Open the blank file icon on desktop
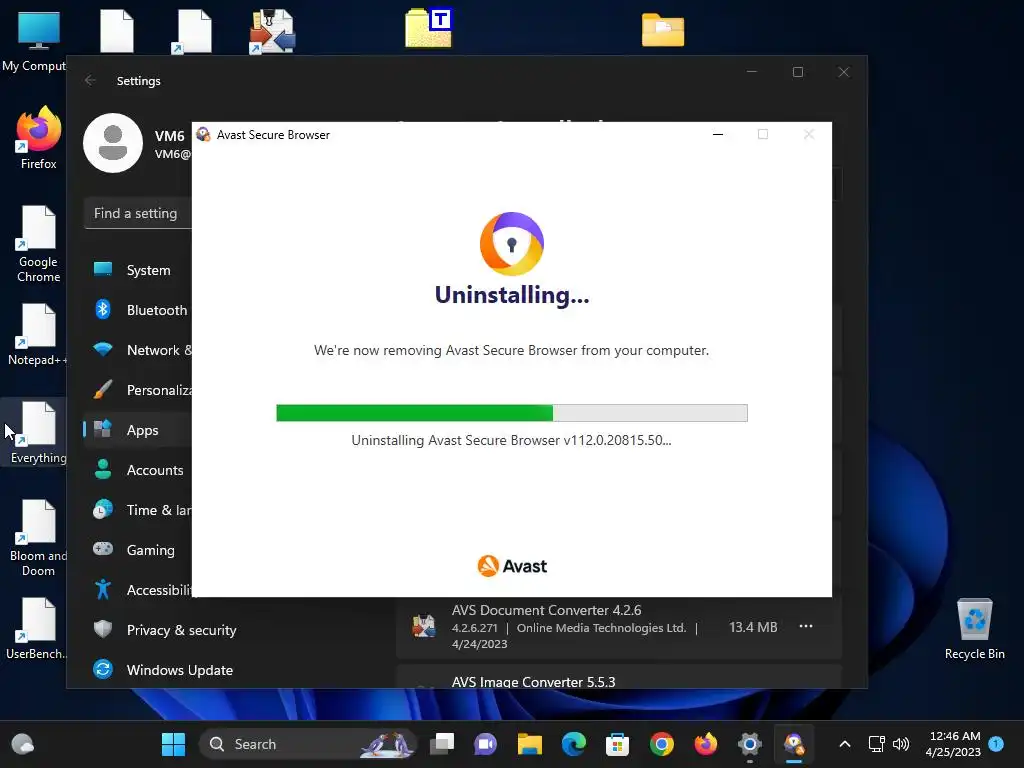Image resolution: width=1024 pixels, height=768 pixels. (x=116, y=31)
